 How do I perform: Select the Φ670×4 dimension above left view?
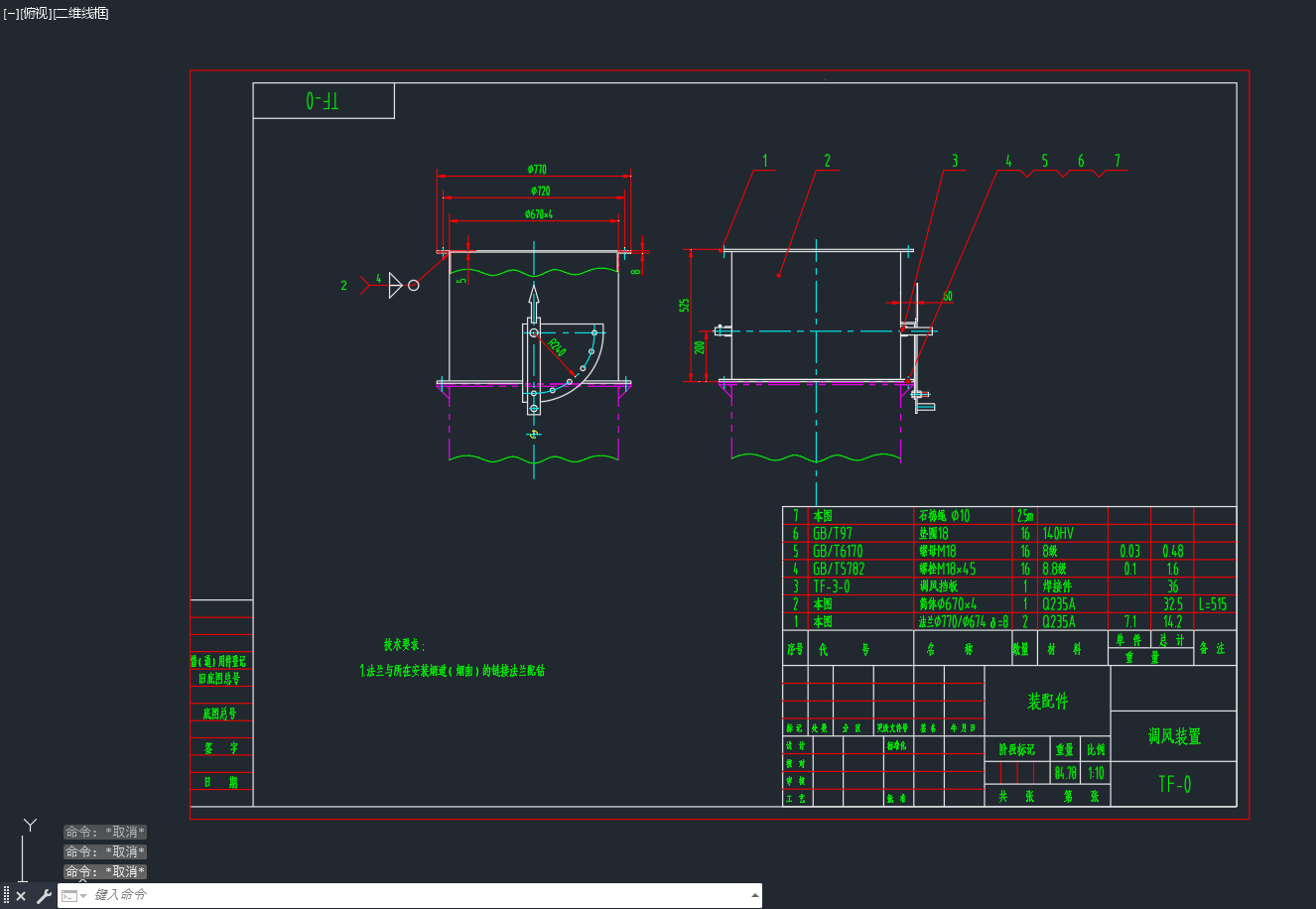click(538, 213)
